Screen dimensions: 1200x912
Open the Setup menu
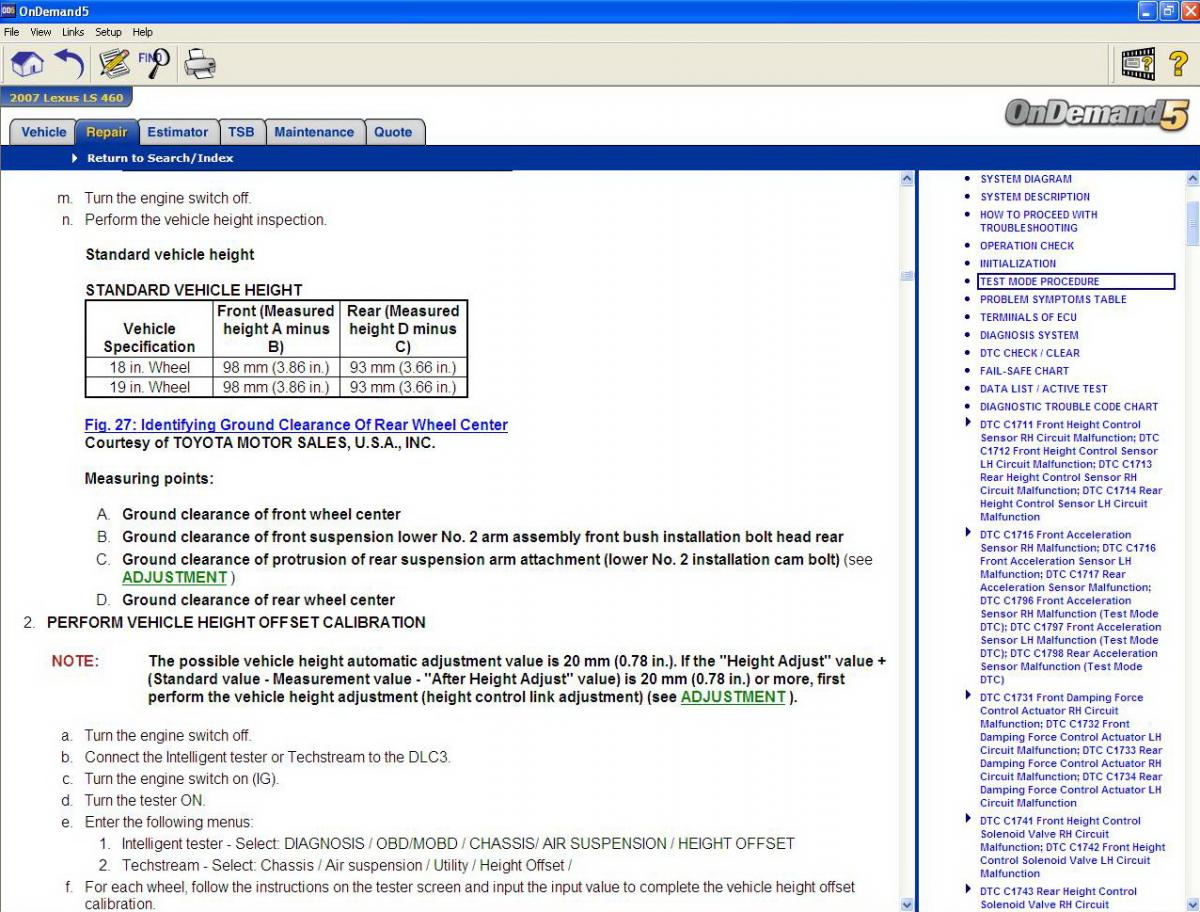coord(108,32)
